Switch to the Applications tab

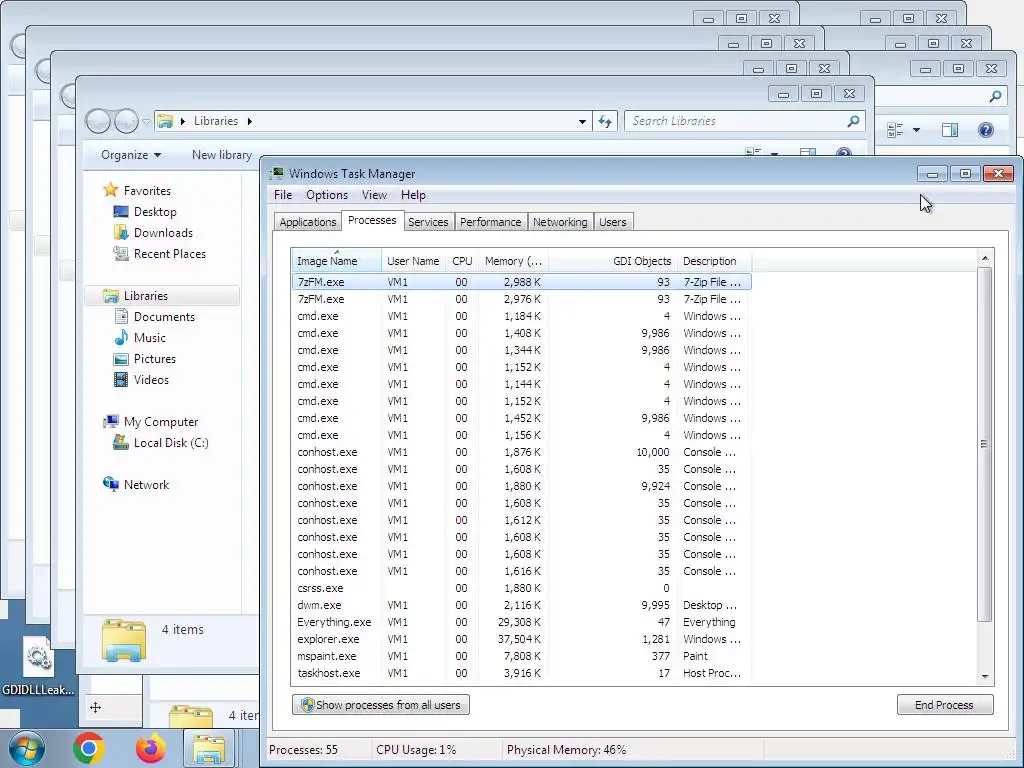point(308,222)
